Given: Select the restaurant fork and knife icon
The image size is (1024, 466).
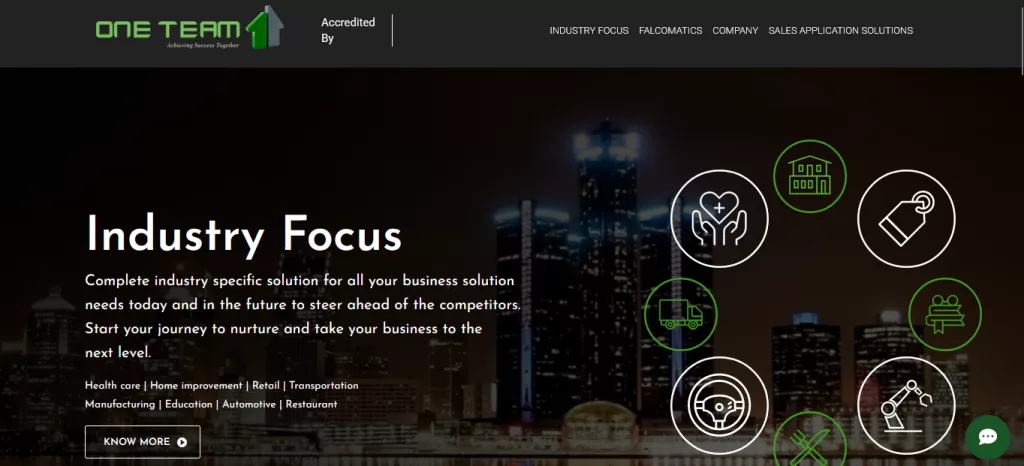Looking at the screenshot, I should click(810, 441).
